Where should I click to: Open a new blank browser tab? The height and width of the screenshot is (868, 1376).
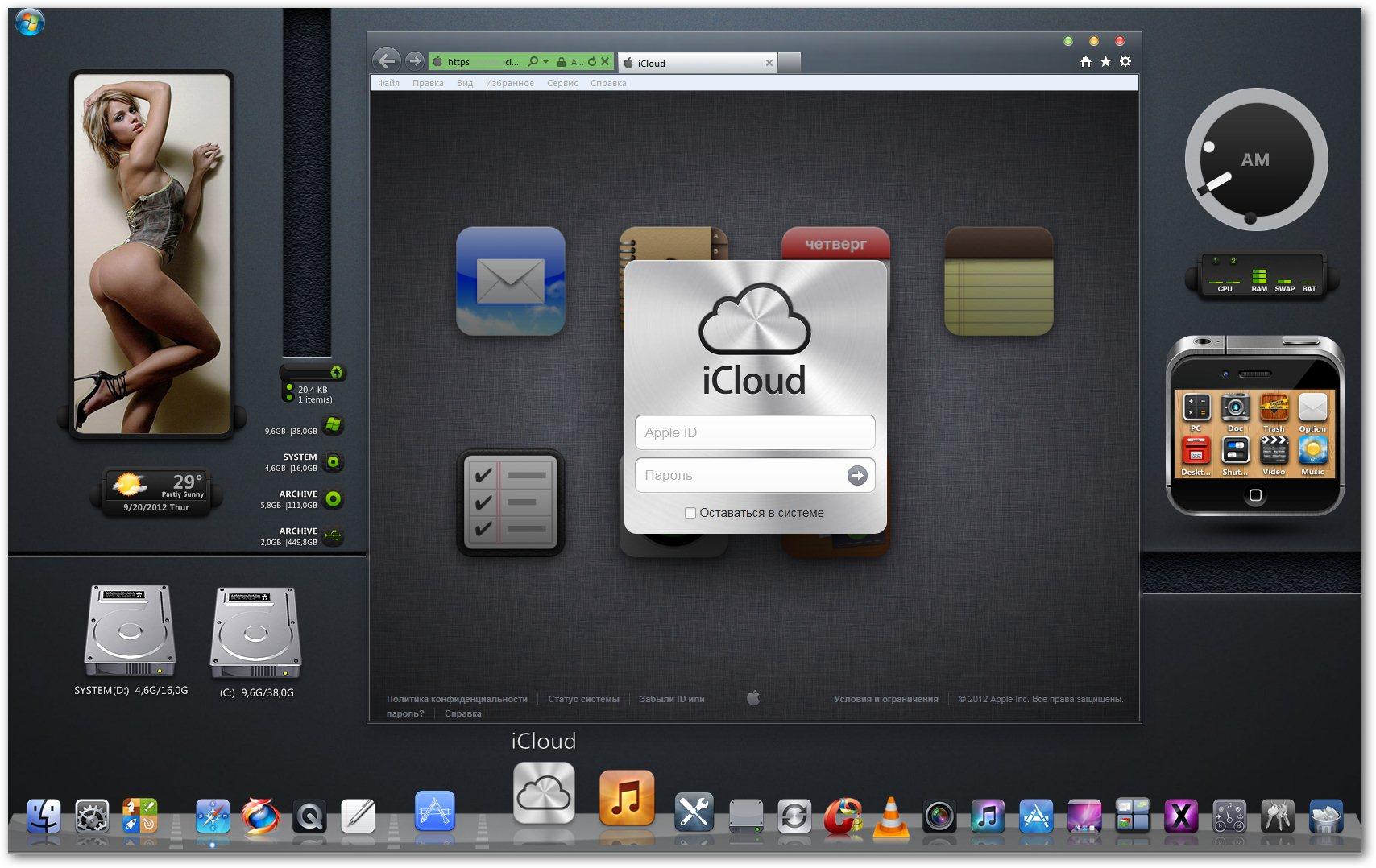coord(790,63)
